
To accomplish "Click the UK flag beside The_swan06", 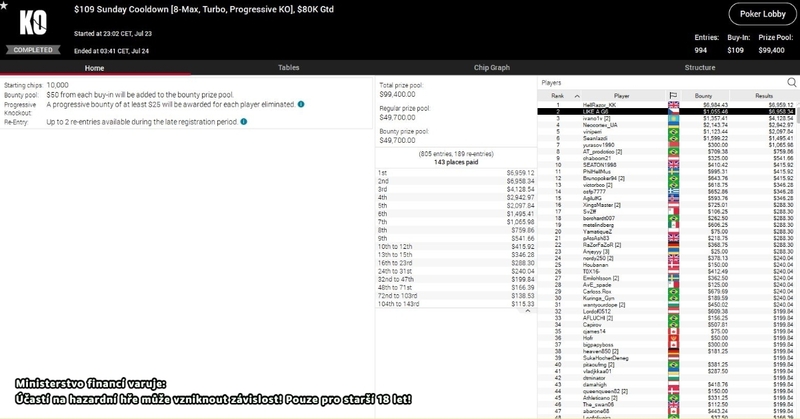I will tap(673, 404).
